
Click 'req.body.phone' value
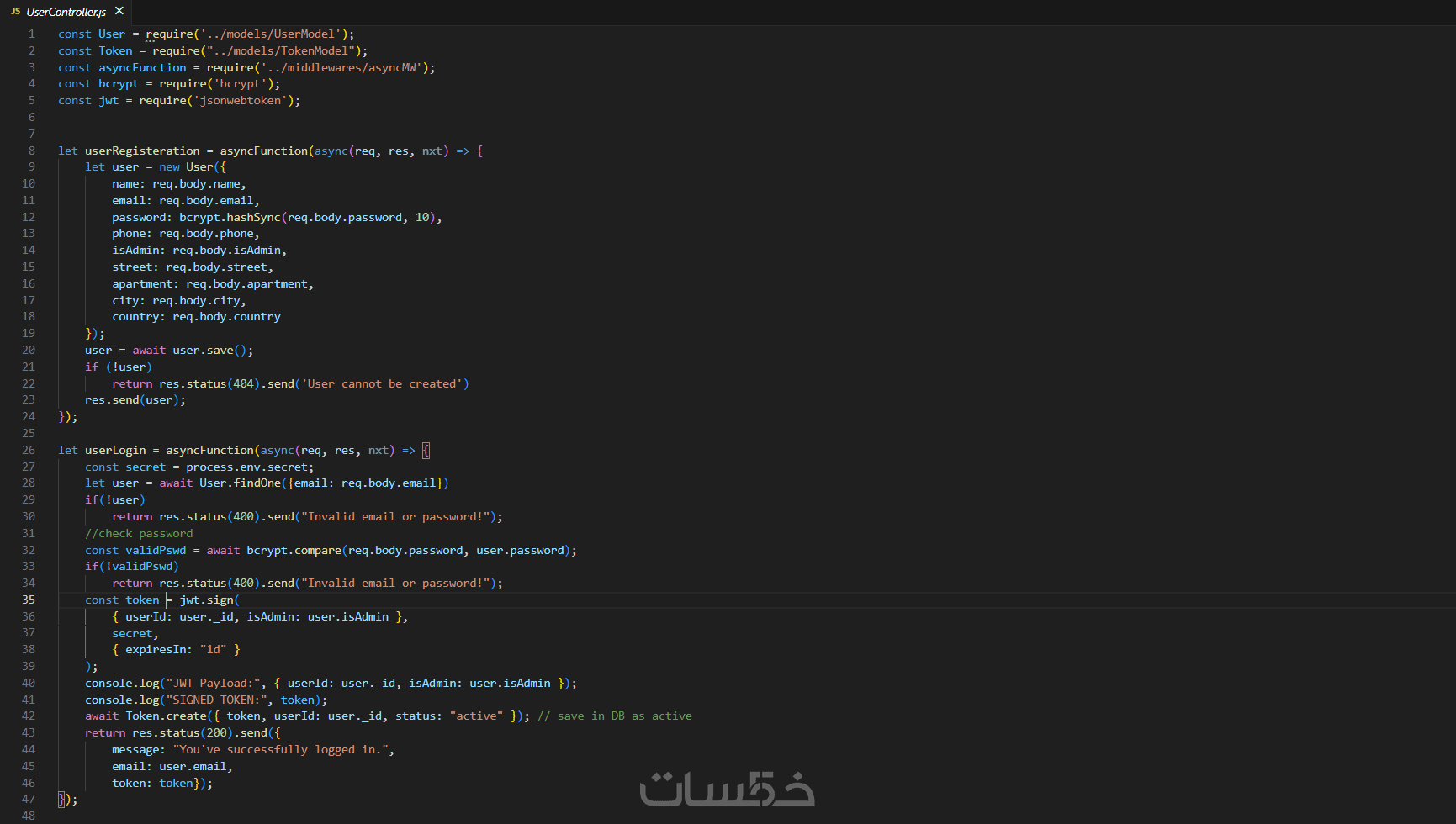(206, 233)
